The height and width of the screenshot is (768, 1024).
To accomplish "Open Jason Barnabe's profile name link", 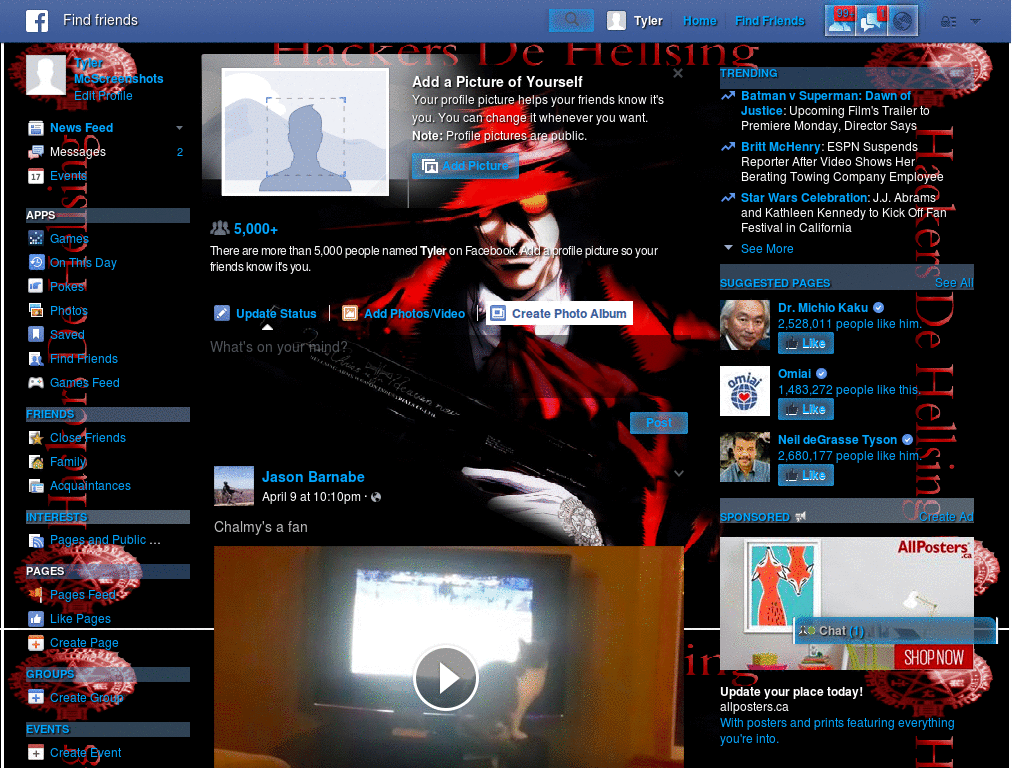I will (x=313, y=477).
